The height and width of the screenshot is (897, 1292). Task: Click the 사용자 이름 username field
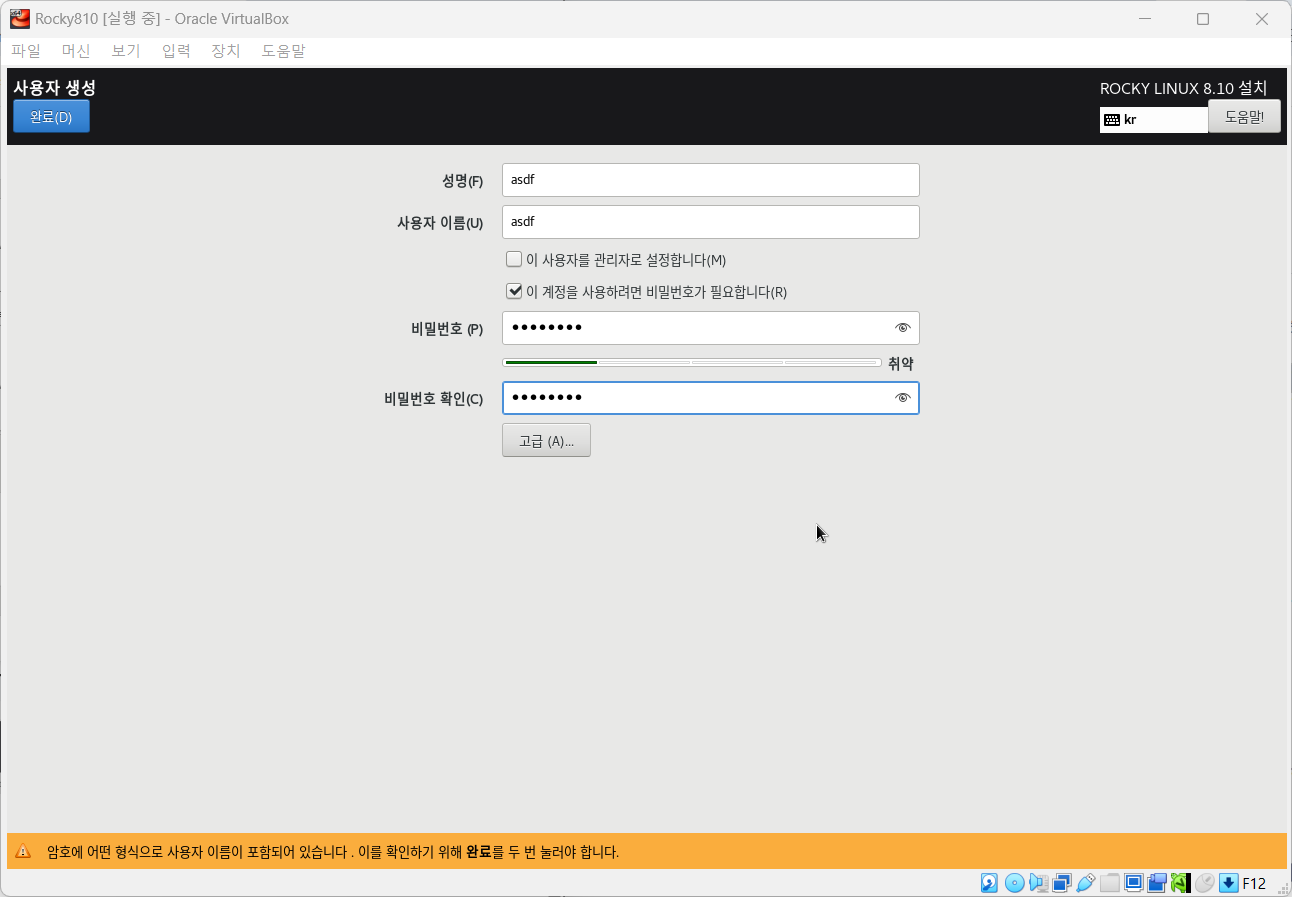(x=710, y=222)
